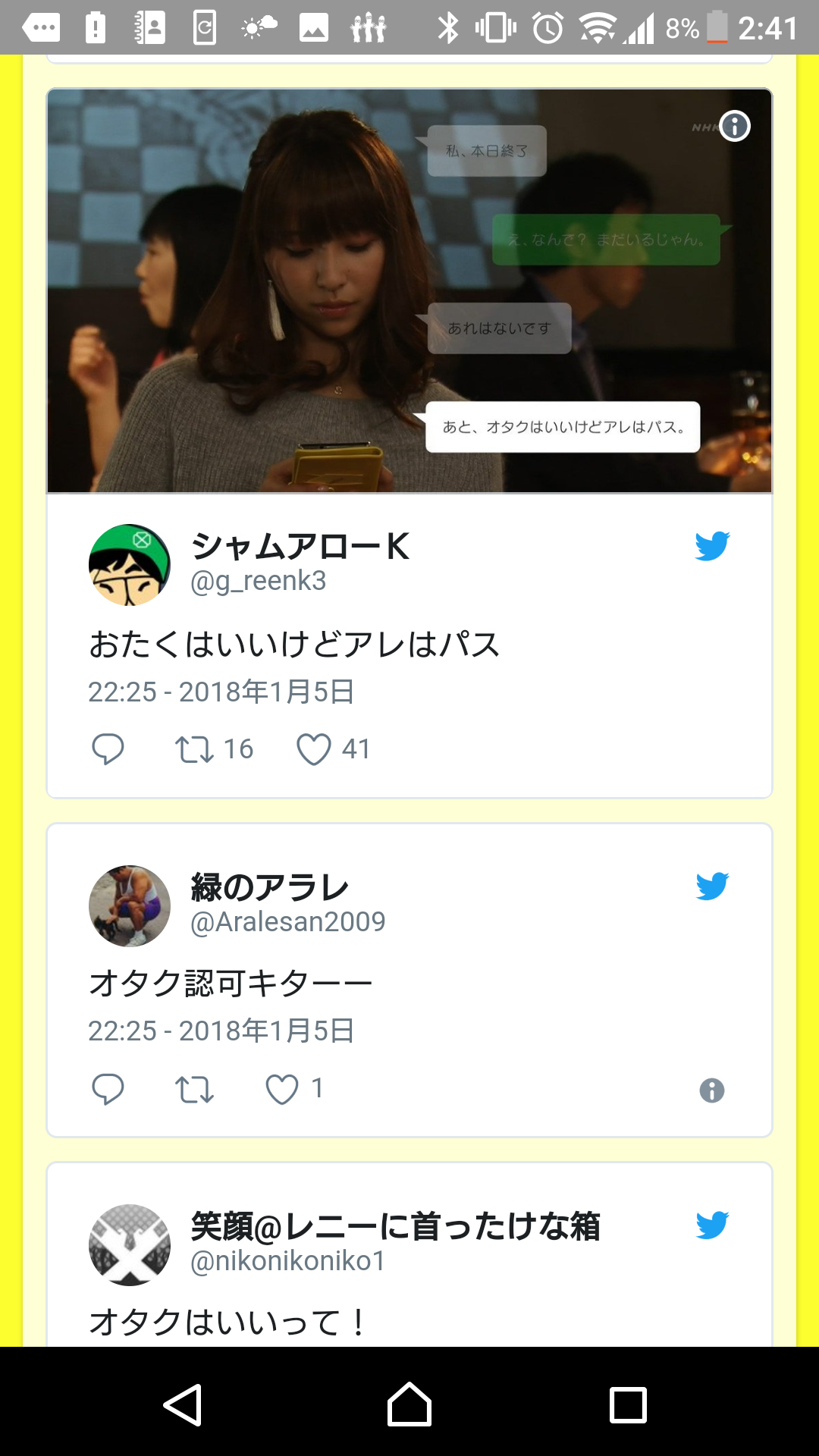819x1456 pixels.
Task: Open the @Aralesan2009 handle link
Action: (x=287, y=921)
